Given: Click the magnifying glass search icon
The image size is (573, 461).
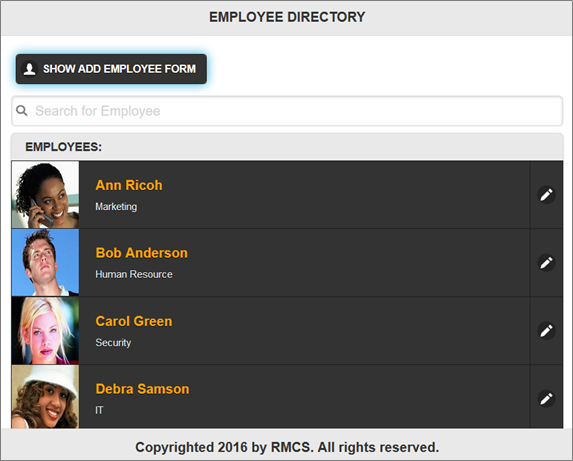Looking at the screenshot, I should (22, 111).
